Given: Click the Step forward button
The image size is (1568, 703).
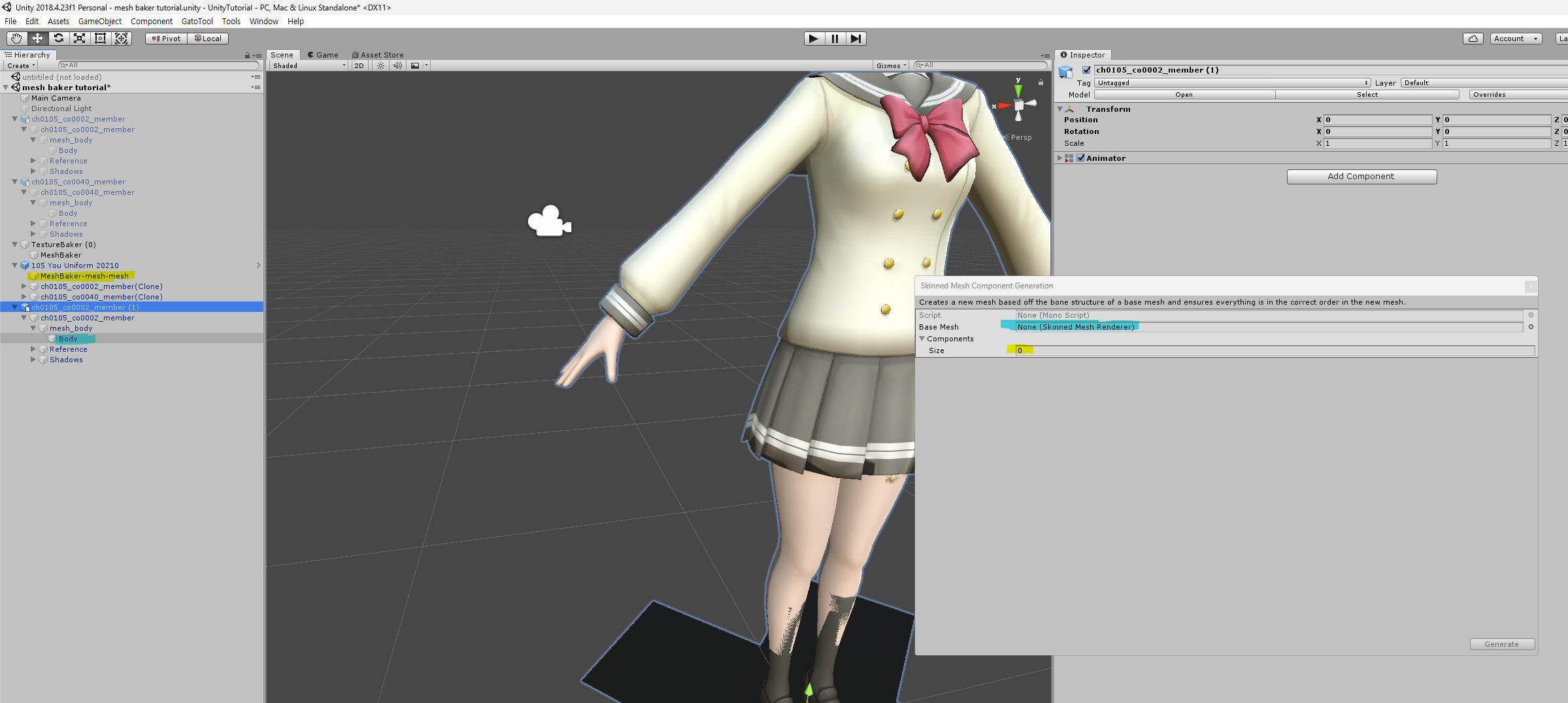Looking at the screenshot, I should tap(856, 39).
